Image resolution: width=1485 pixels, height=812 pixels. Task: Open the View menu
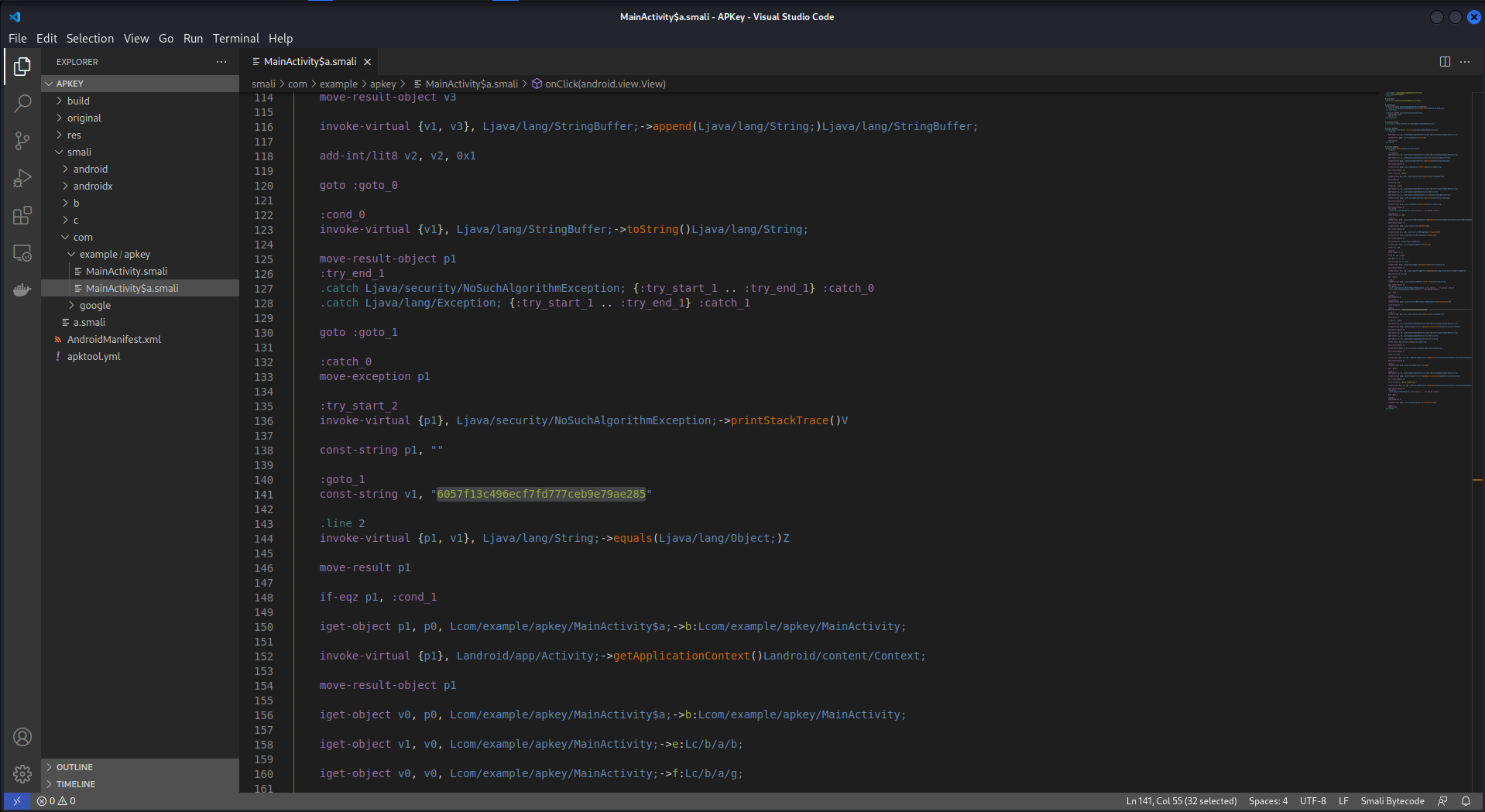pos(136,38)
